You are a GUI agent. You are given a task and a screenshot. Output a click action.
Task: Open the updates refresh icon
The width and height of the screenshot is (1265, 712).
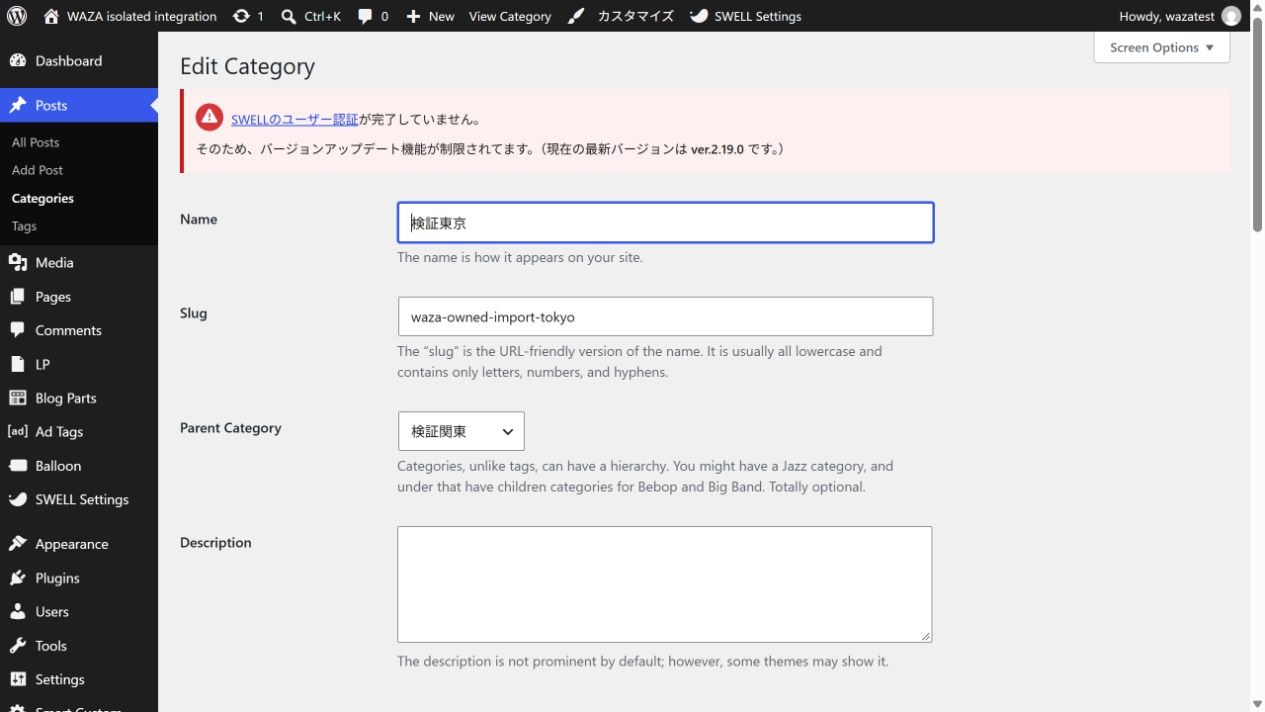[x=241, y=16]
